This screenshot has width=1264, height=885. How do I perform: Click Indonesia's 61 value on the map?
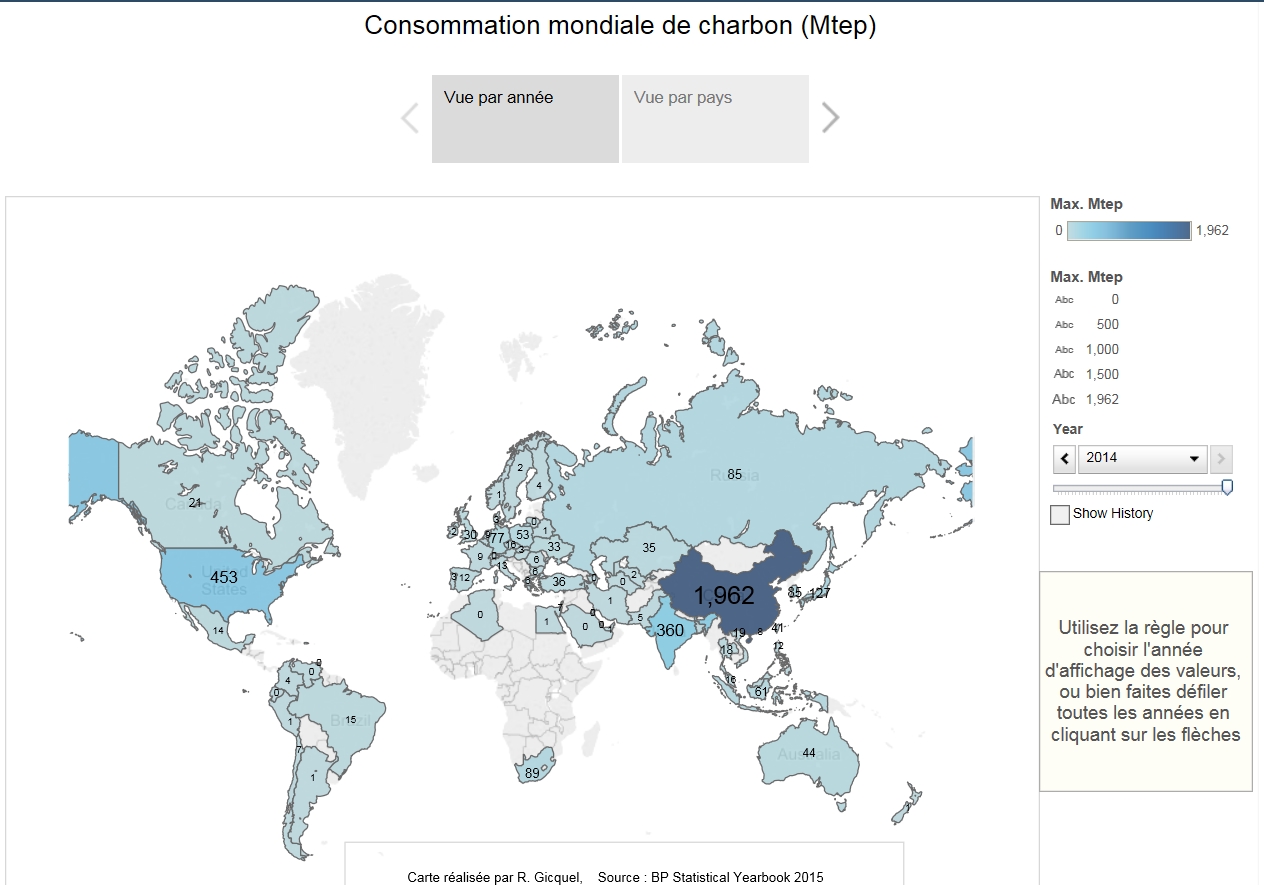click(x=761, y=692)
